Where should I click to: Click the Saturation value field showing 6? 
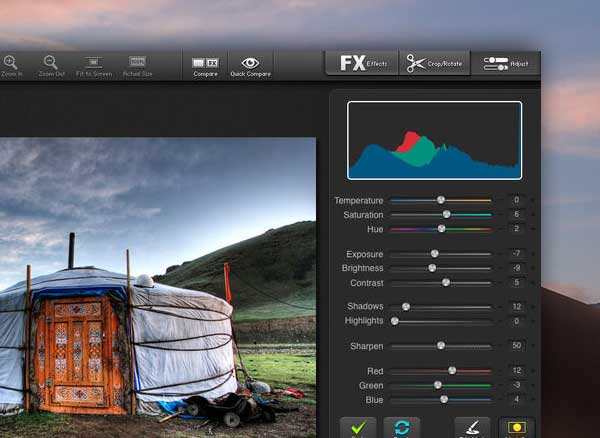(x=517, y=214)
